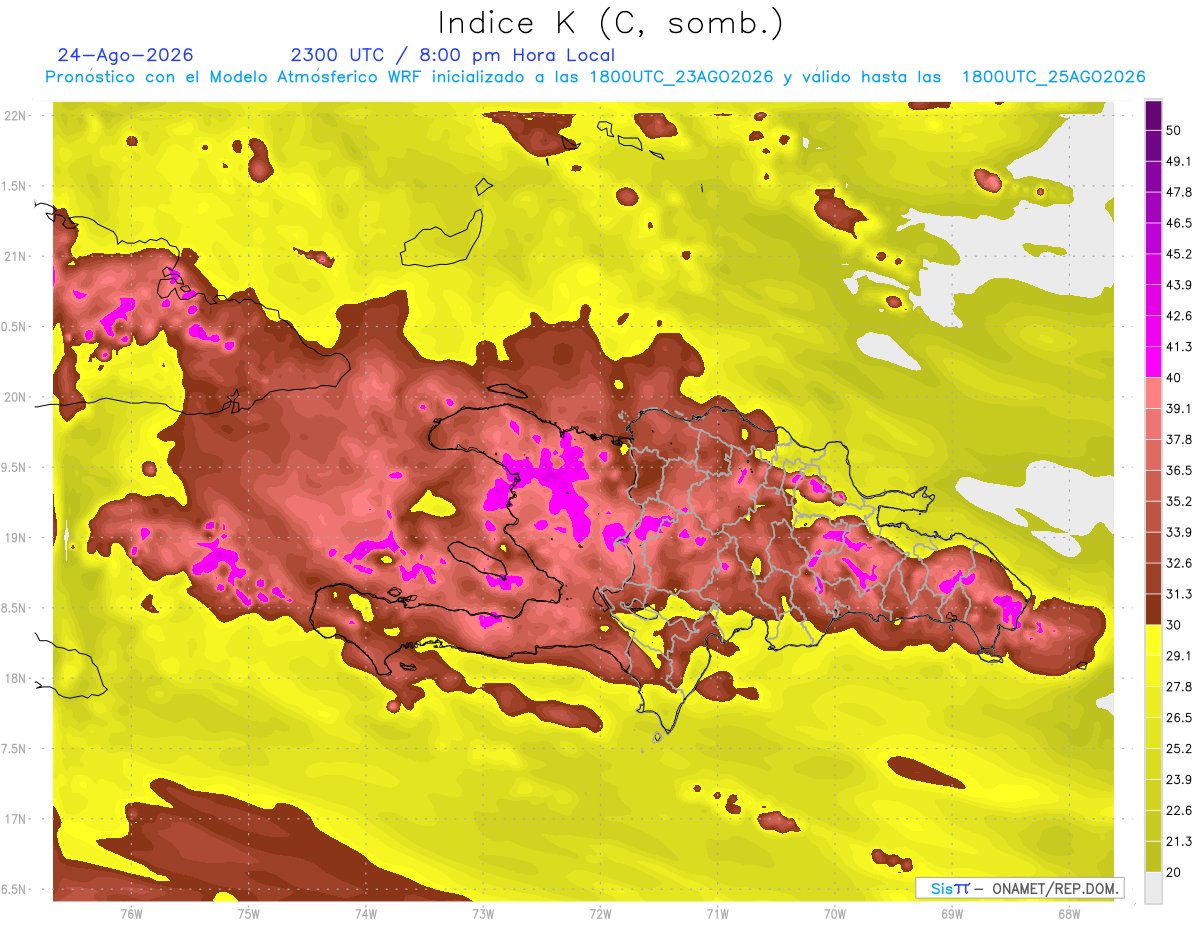This screenshot has height=927, width=1200.
Task: Click the colorbar label '46.5'
Action: click(1178, 224)
